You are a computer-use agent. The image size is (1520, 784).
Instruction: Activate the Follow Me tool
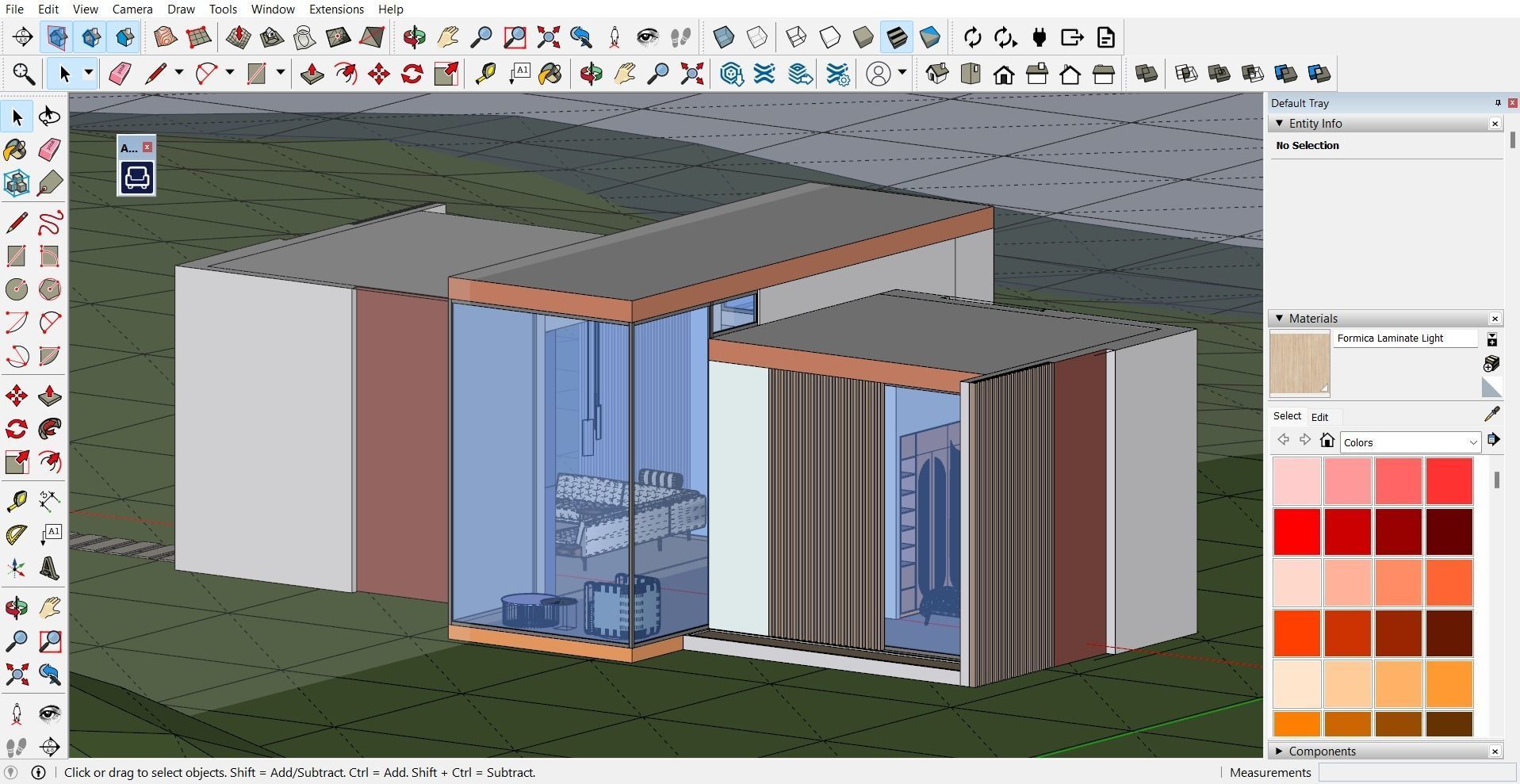point(49,429)
